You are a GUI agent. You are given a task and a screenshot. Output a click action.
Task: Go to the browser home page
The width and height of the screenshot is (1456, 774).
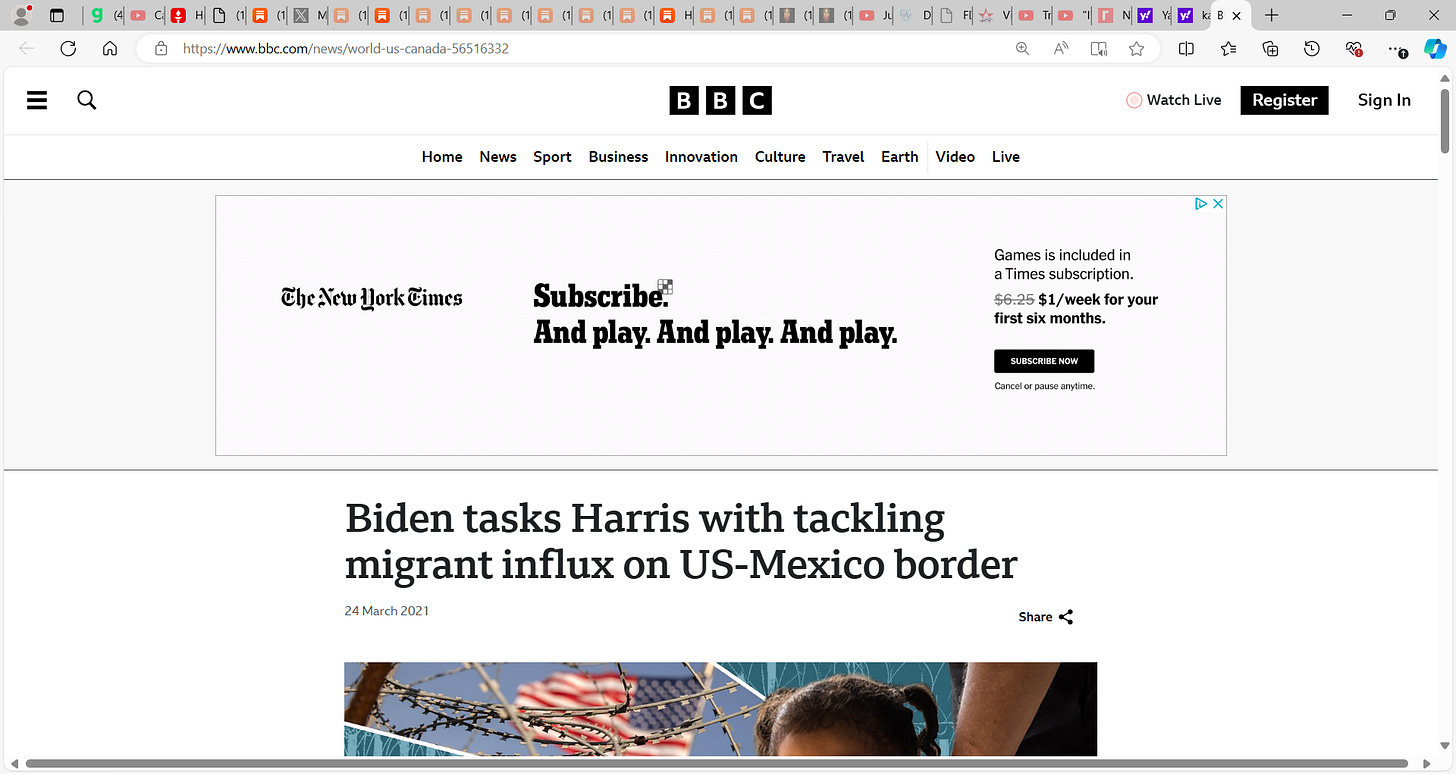click(x=110, y=48)
